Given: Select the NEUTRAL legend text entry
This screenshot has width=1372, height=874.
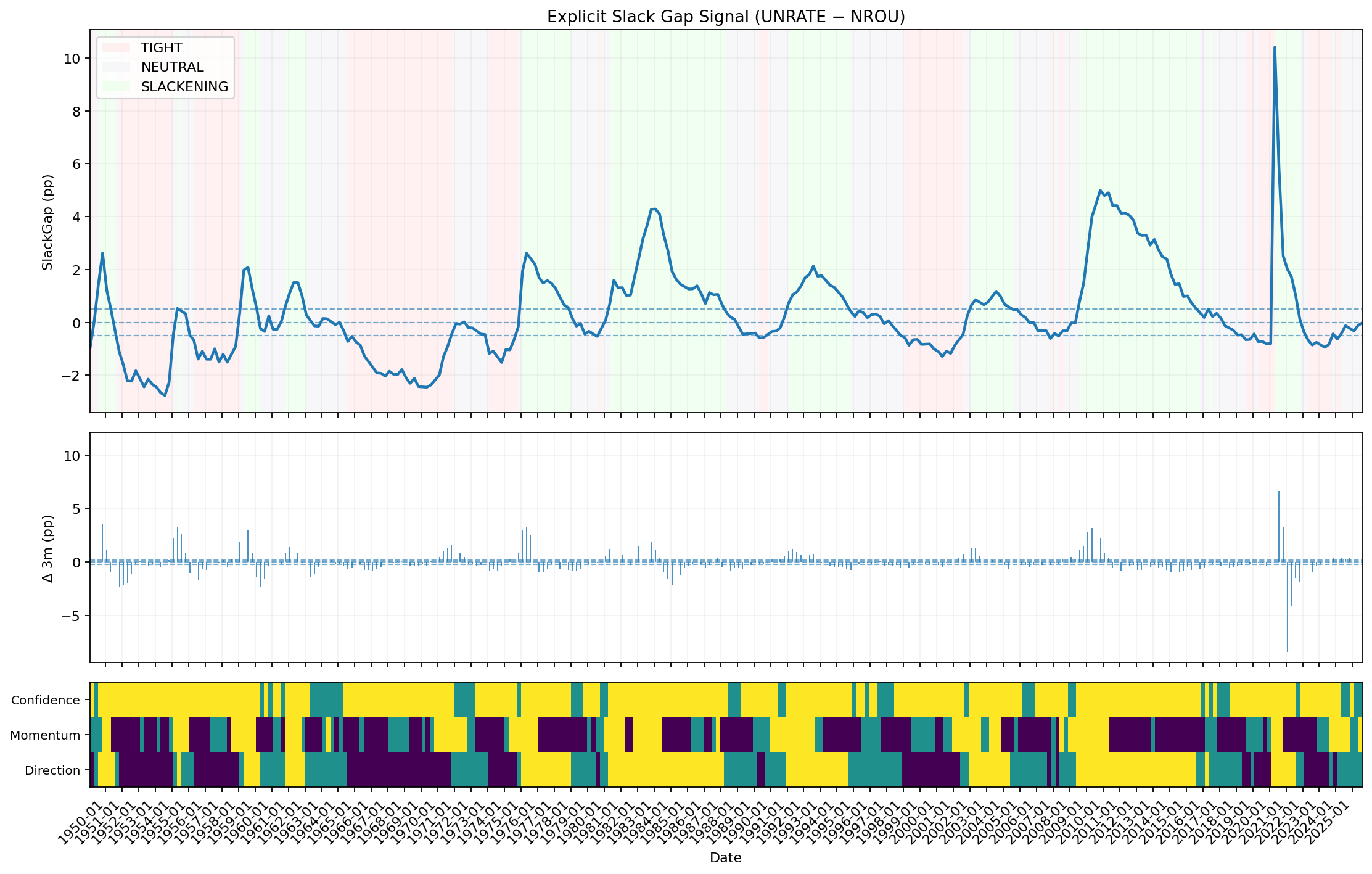Looking at the screenshot, I should [173, 67].
